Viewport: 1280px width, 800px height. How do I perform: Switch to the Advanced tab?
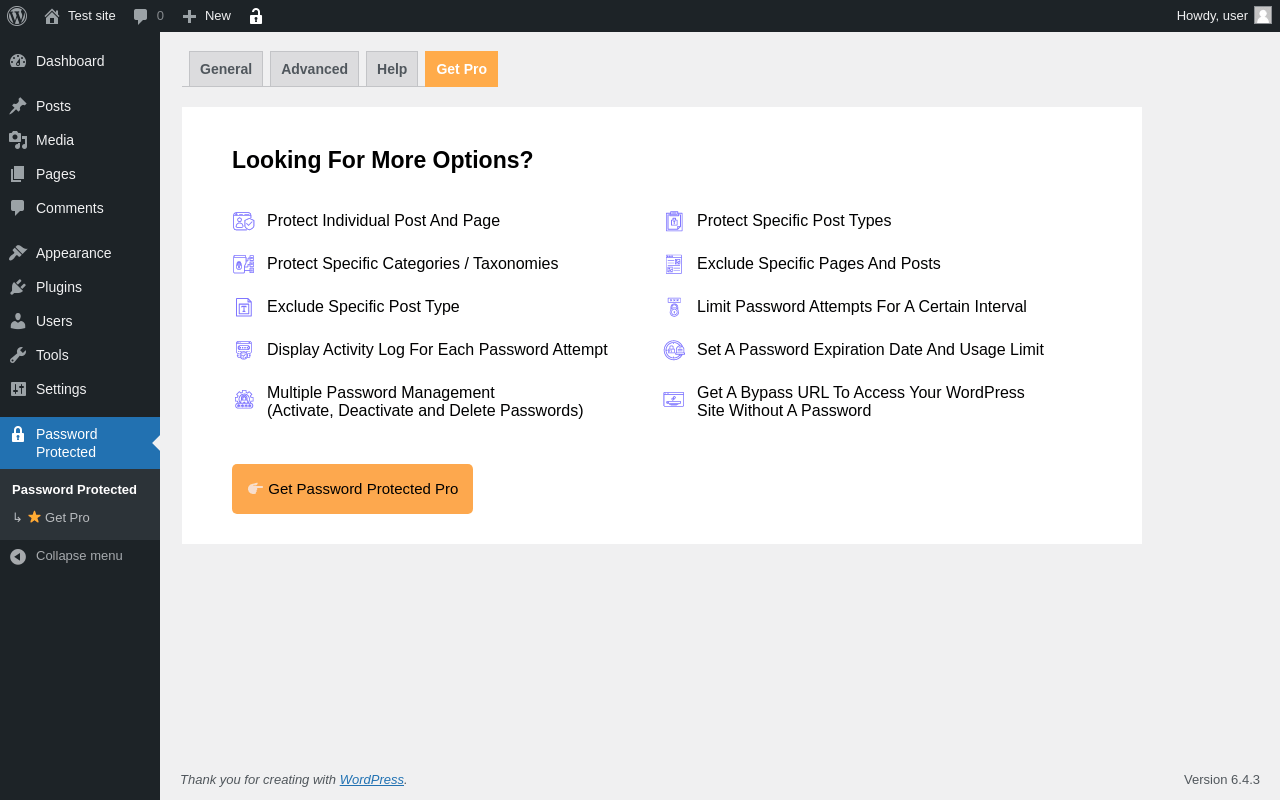click(314, 69)
